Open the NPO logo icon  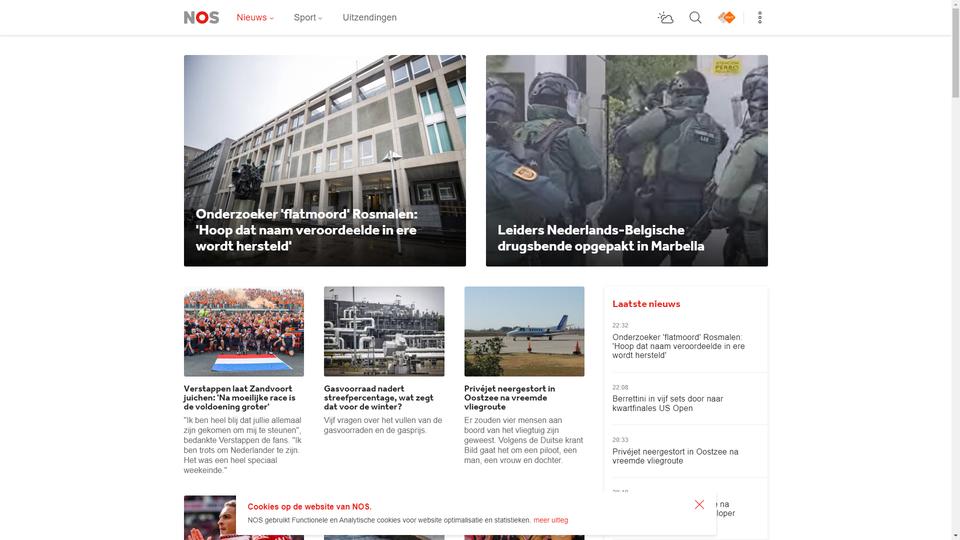click(x=727, y=18)
